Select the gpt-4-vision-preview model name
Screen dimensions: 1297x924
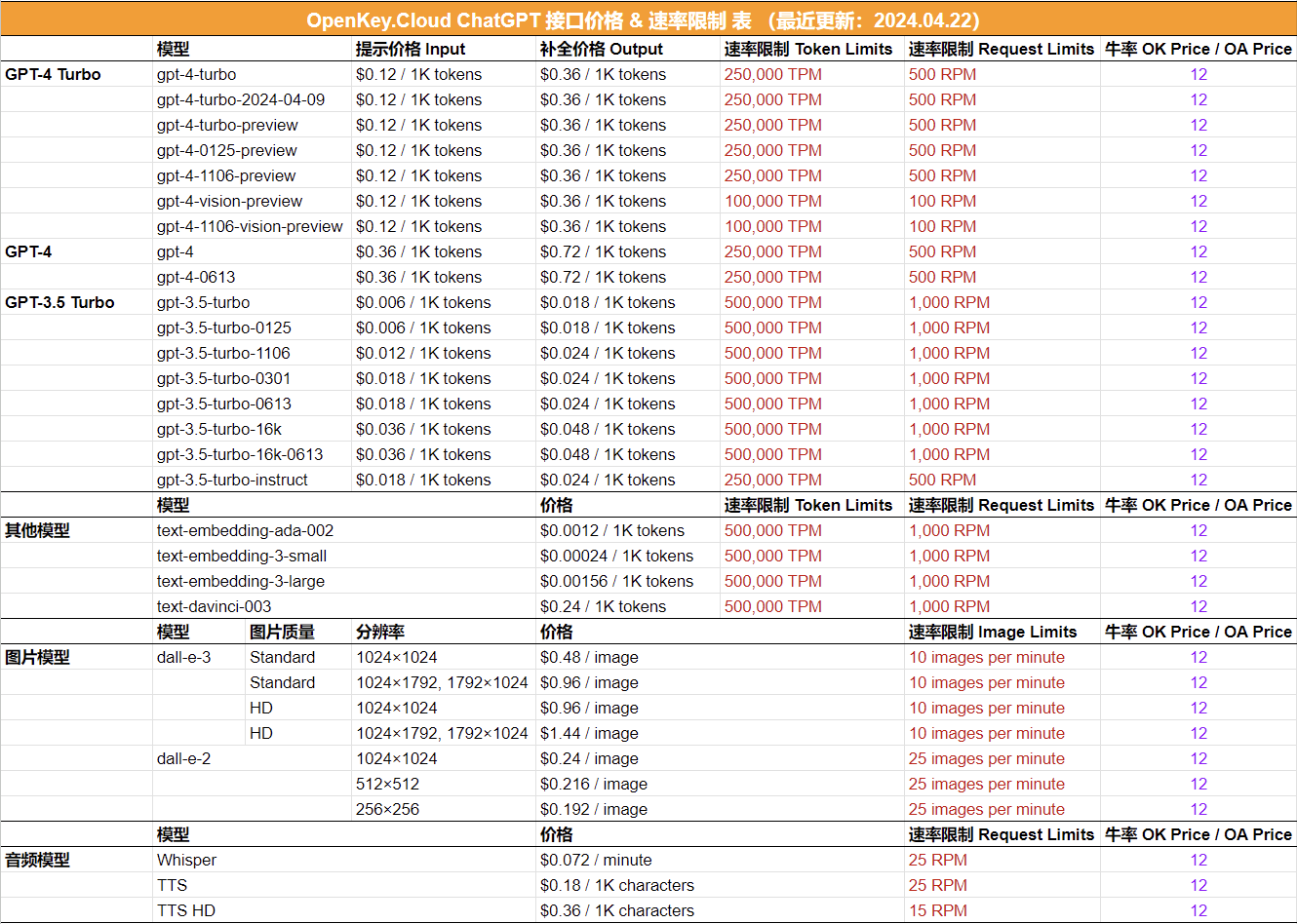tap(229, 201)
